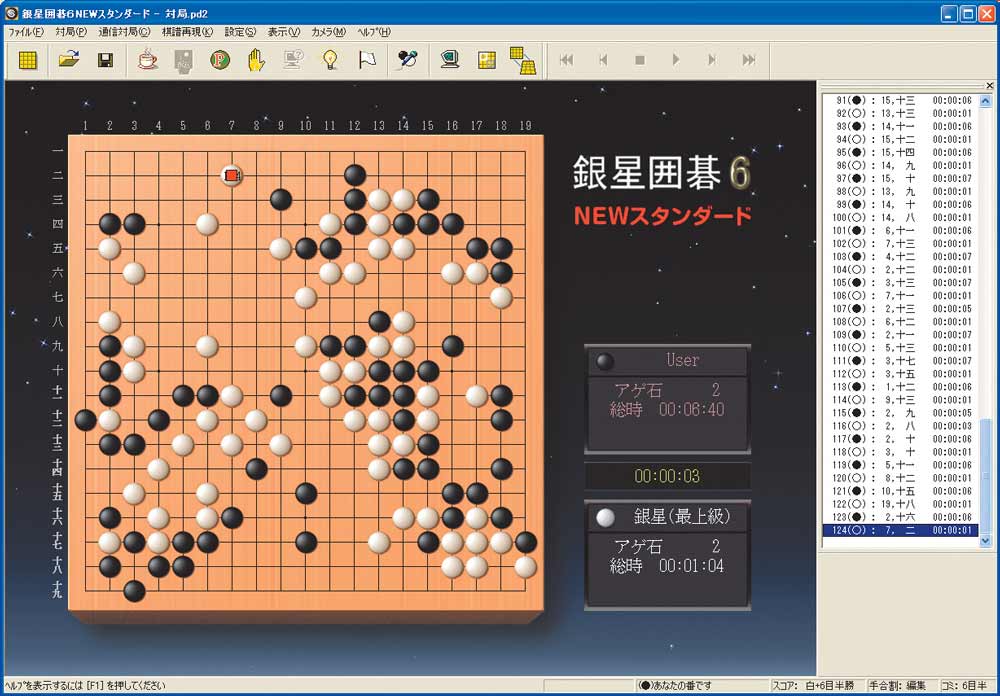Select move 107 in the move list
This screenshot has width=1000, height=696.
901,309
